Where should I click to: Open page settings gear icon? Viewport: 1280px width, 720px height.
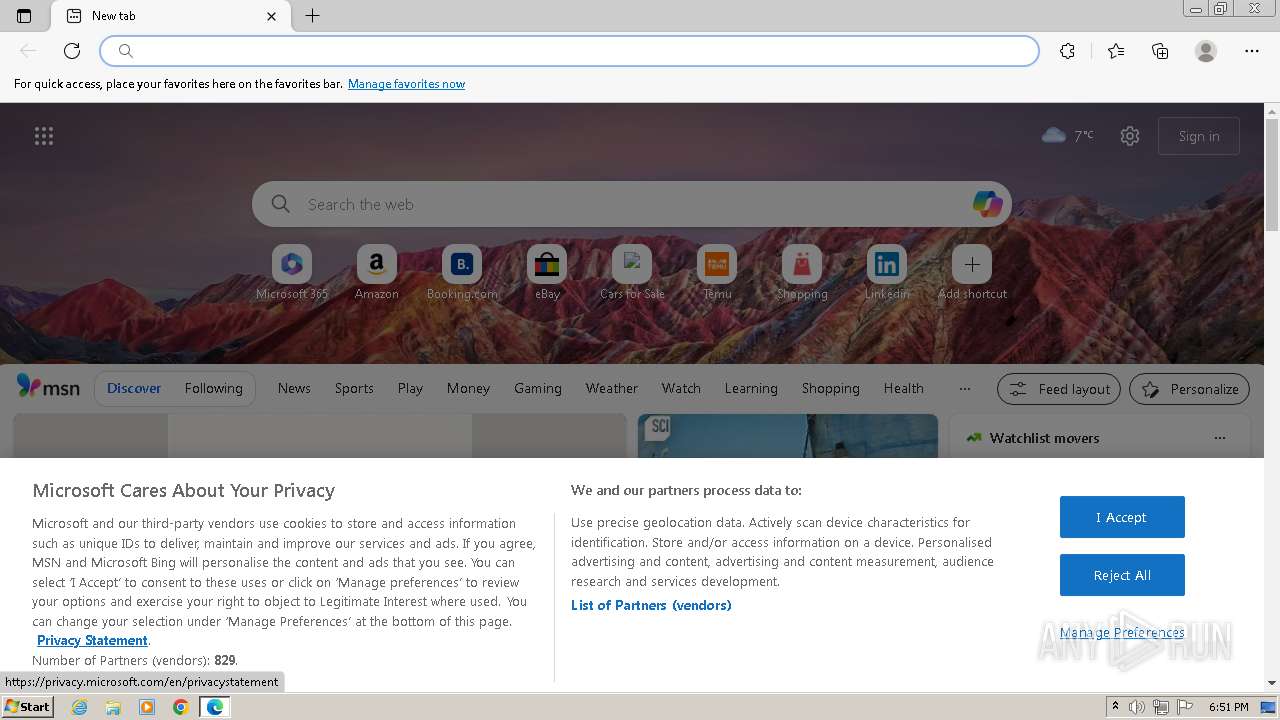click(x=1130, y=136)
